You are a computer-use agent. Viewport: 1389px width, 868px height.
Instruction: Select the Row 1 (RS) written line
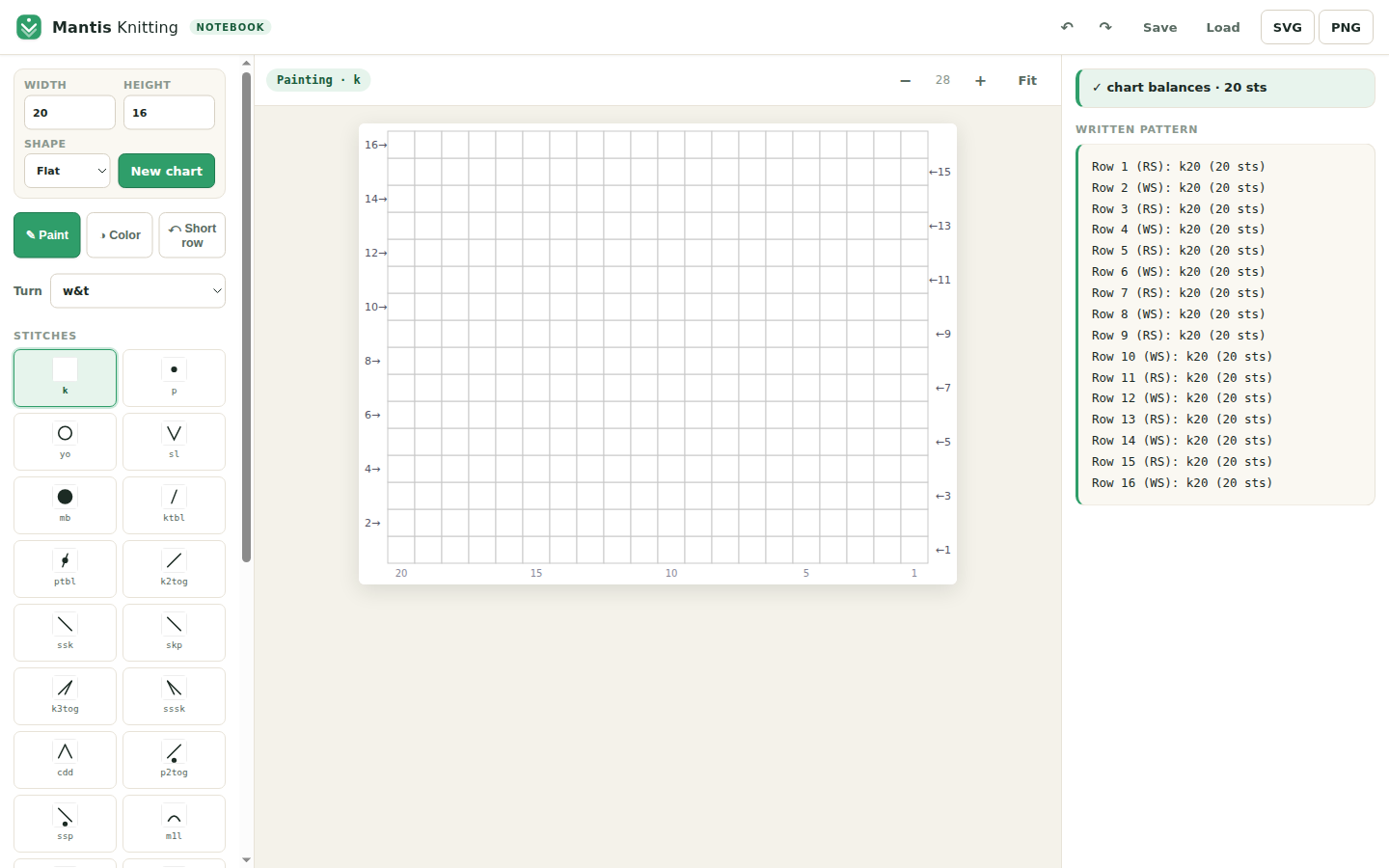click(x=1178, y=167)
